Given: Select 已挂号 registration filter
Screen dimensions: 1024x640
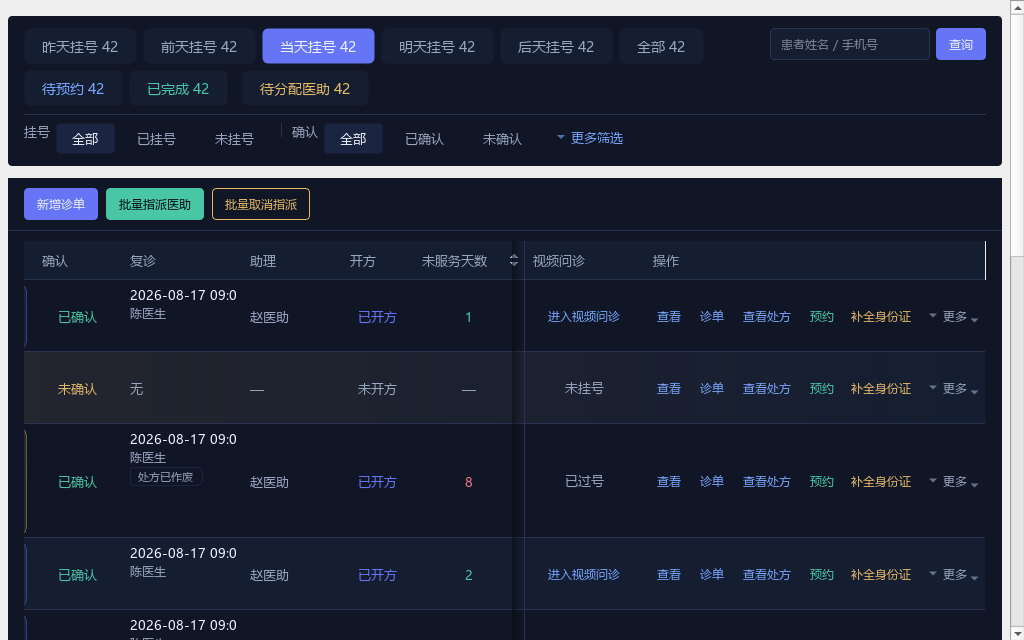Looking at the screenshot, I should pos(156,138).
